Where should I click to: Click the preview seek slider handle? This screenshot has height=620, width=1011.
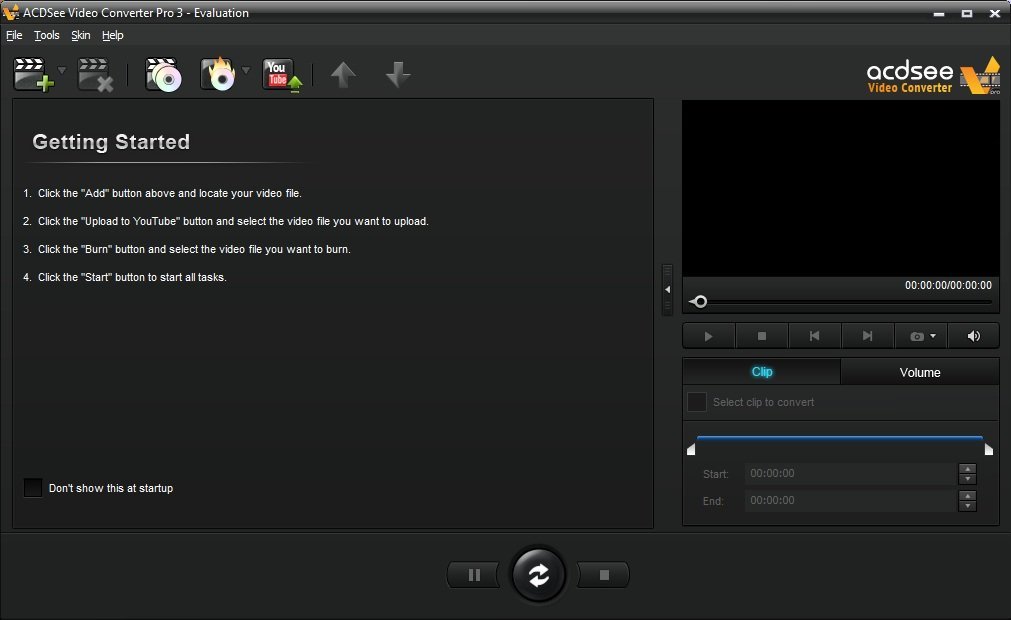coord(701,302)
